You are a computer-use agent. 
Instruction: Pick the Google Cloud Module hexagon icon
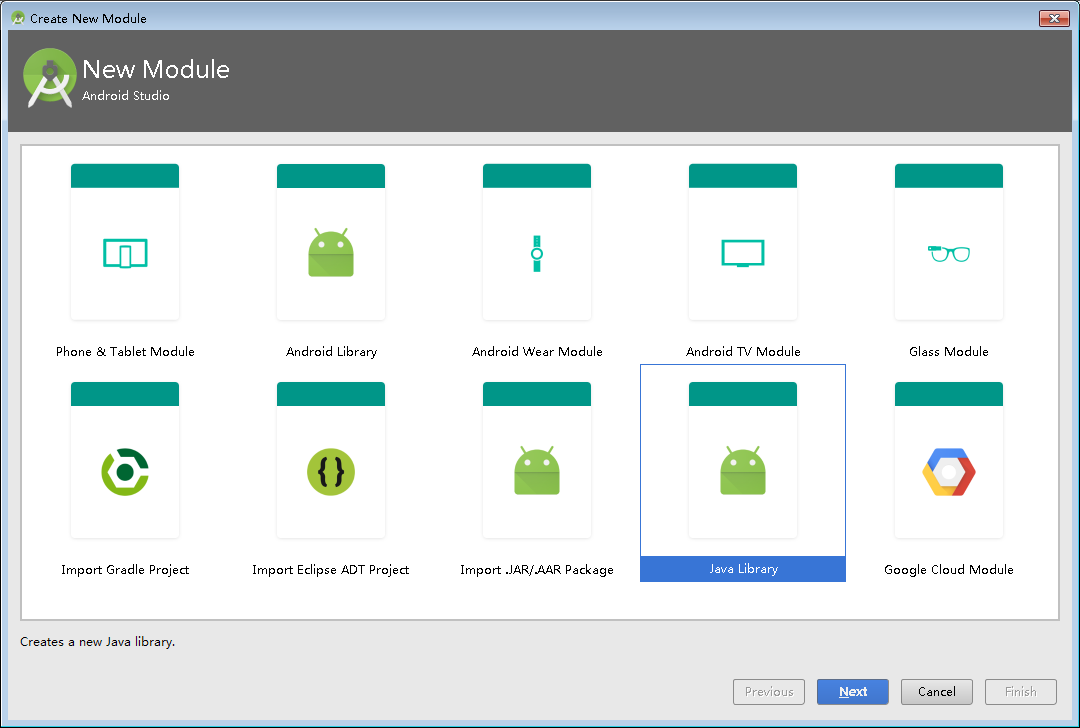(x=948, y=472)
